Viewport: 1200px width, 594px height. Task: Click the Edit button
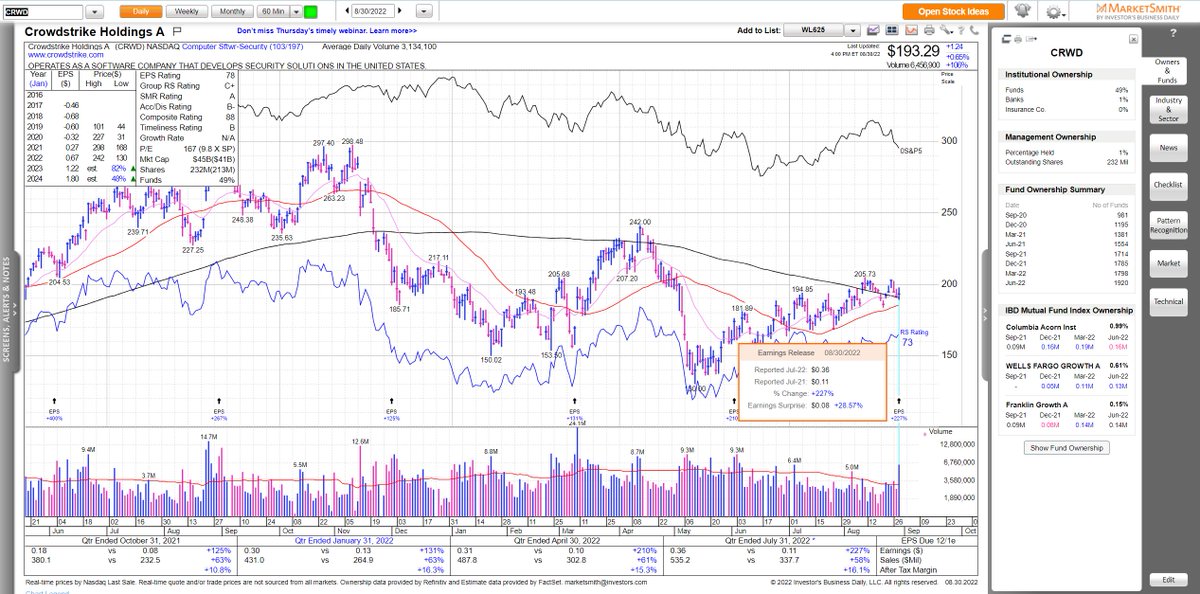[1167, 579]
